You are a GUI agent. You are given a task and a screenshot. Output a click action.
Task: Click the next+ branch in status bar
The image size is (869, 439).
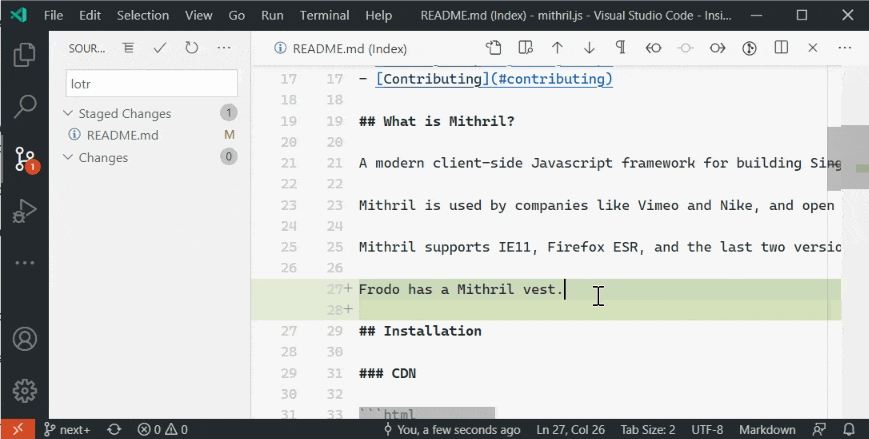(67, 429)
